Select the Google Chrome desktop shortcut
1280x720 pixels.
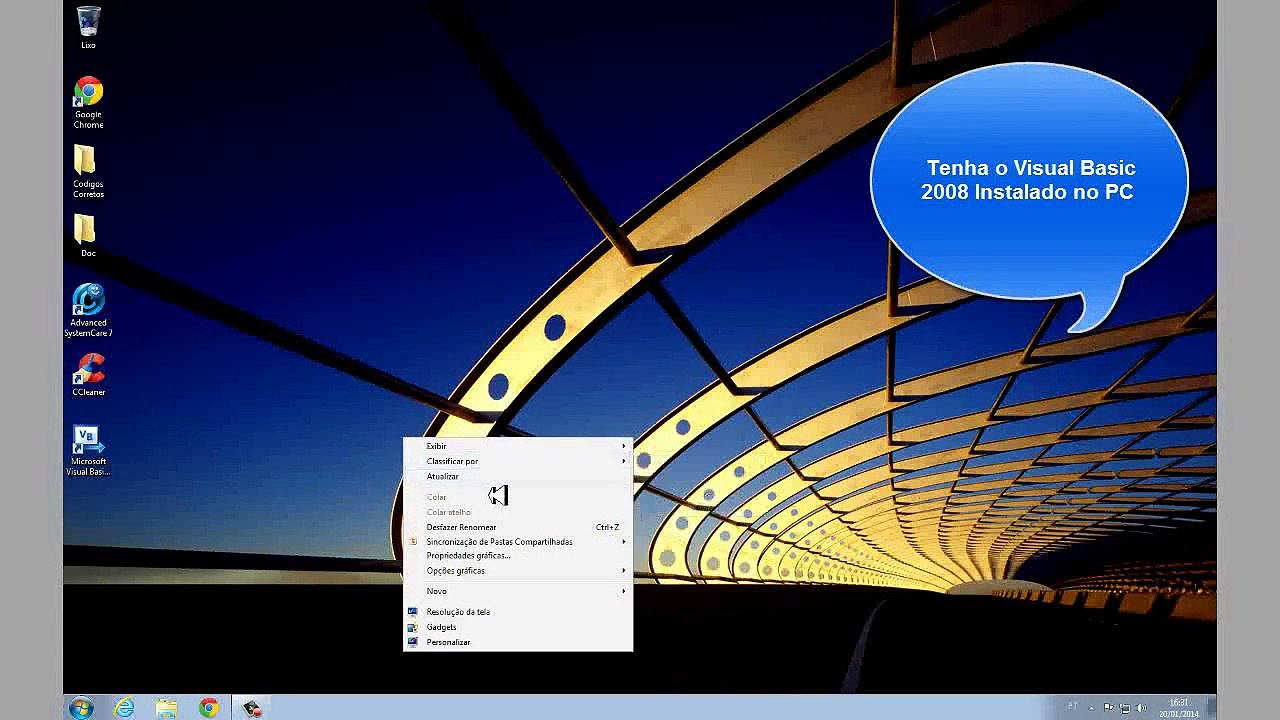click(88, 103)
